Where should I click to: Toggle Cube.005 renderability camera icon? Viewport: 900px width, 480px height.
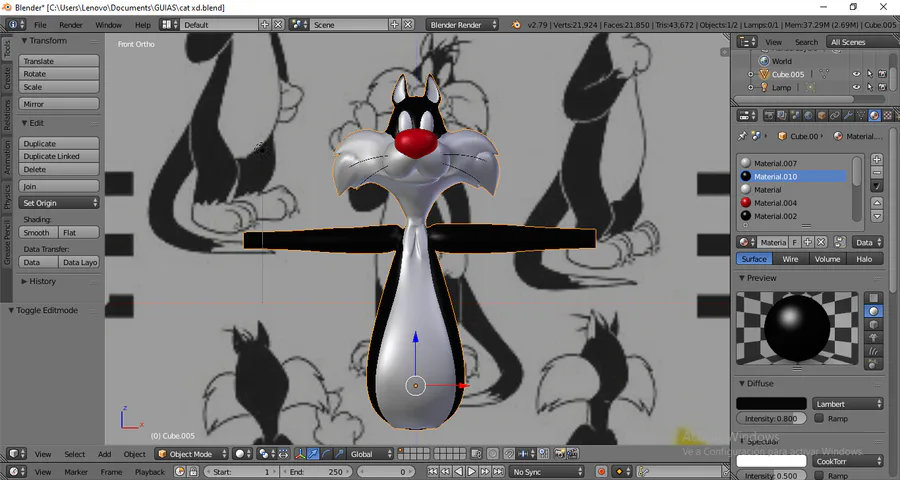point(882,74)
